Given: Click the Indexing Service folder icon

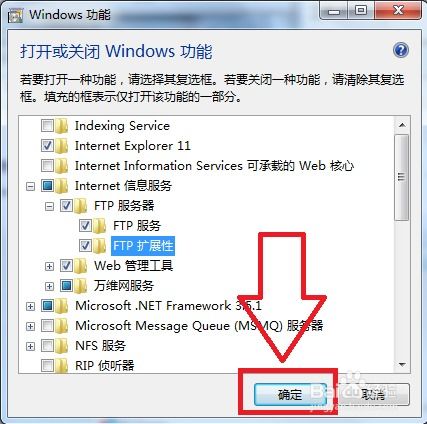Looking at the screenshot, I should click(62, 126).
